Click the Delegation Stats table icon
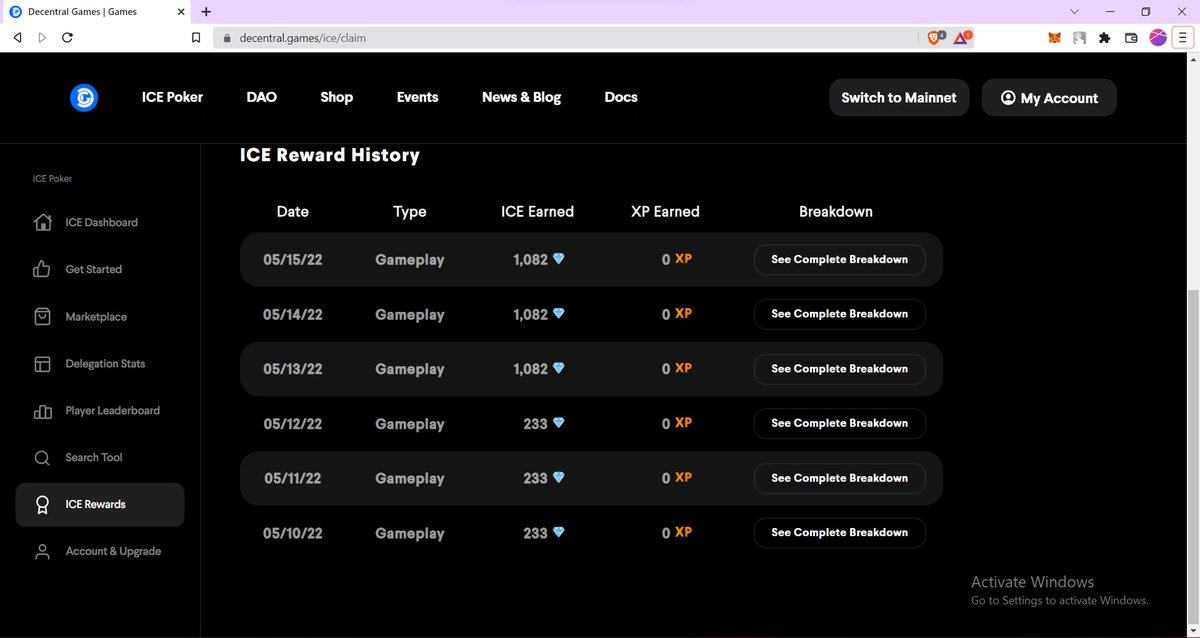Screen dimensions: 1200x638 click(x=42, y=363)
